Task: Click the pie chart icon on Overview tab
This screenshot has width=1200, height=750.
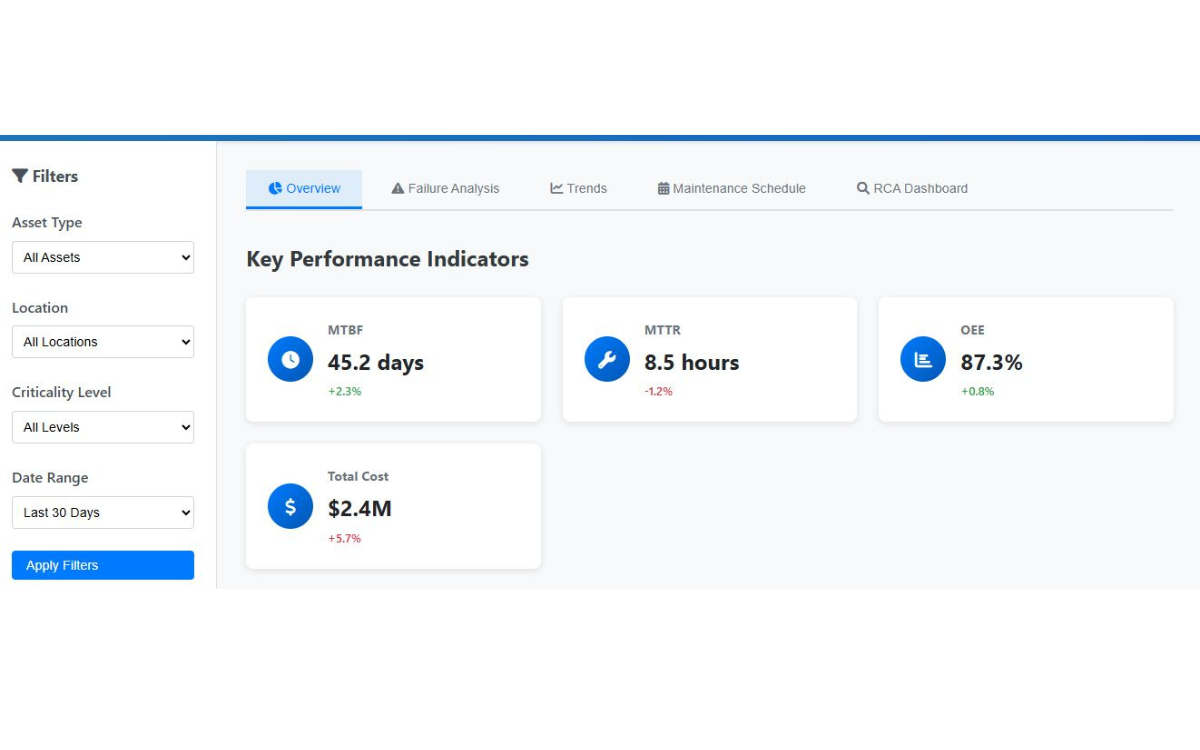Action: coord(274,188)
